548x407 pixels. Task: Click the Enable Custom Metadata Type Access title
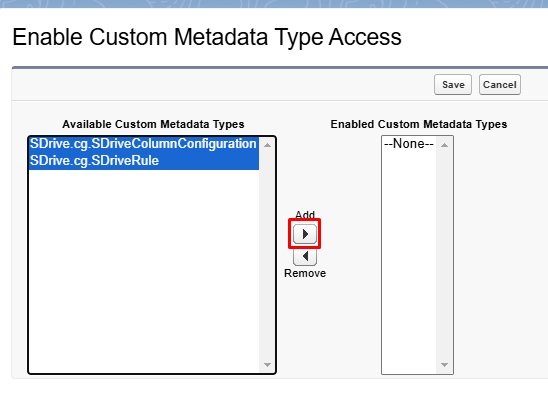pyautogui.click(x=207, y=37)
